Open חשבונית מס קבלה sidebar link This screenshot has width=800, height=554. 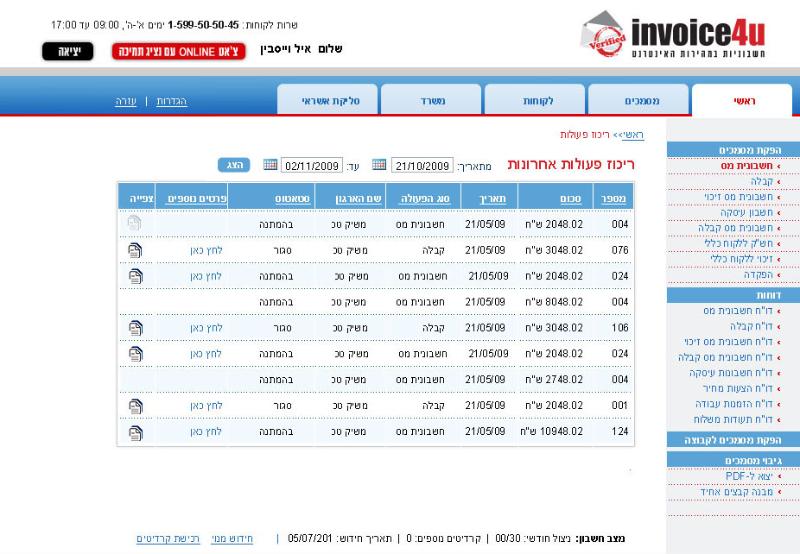pos(735,228)
